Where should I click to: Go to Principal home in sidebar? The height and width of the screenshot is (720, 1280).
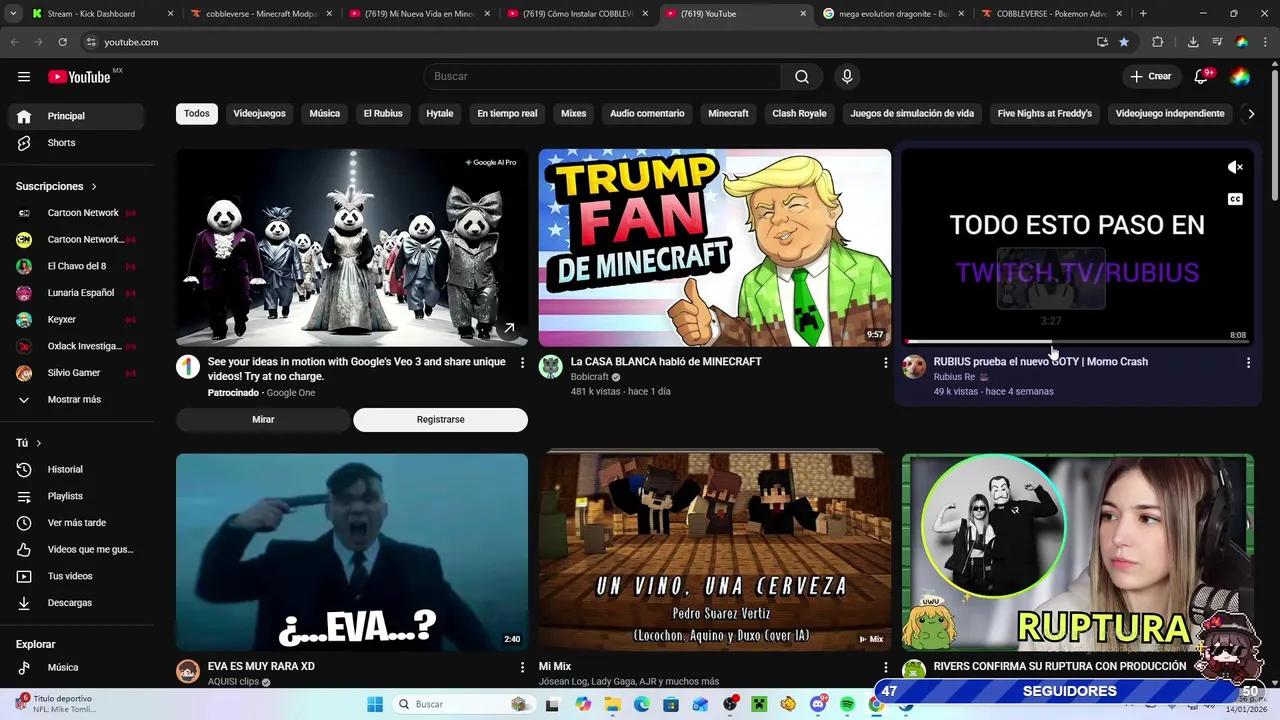click(x=77, y=116)
